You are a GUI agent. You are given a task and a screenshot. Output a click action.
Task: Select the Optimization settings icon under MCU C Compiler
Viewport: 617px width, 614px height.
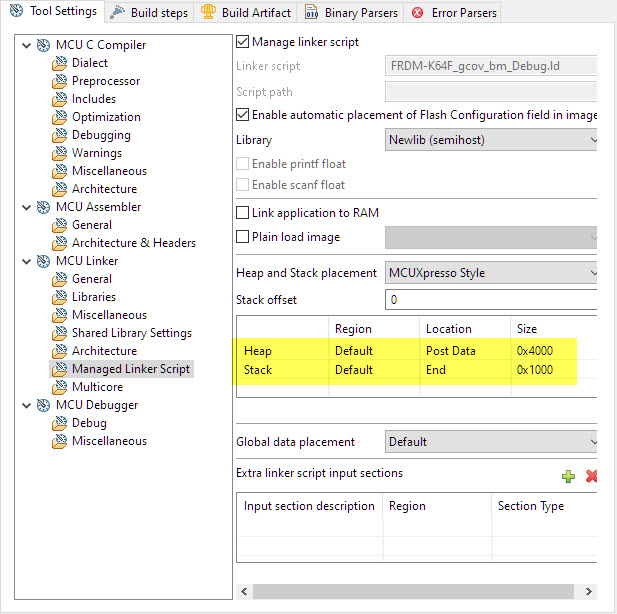60,117
